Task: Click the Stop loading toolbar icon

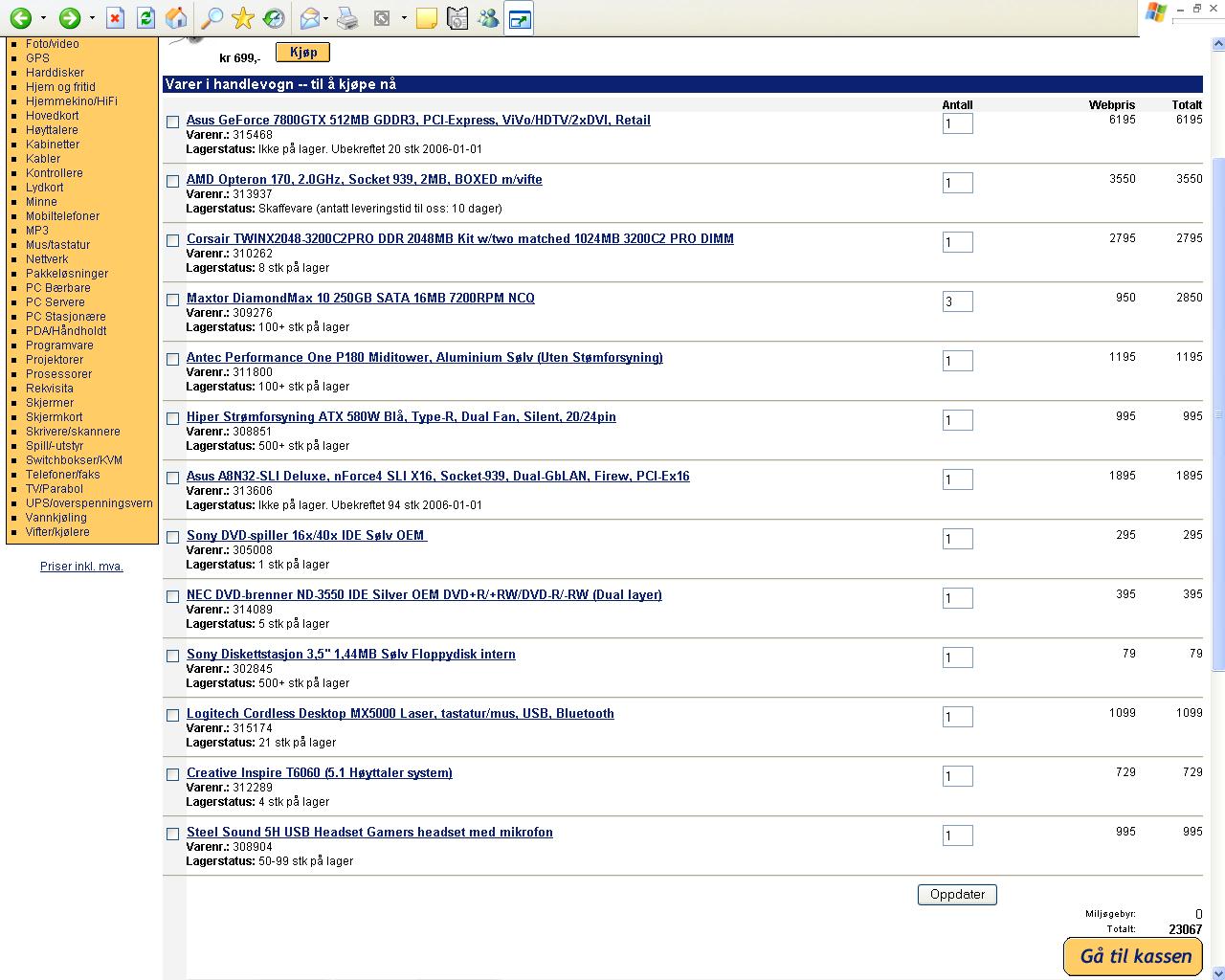Action: pos(115,17)
